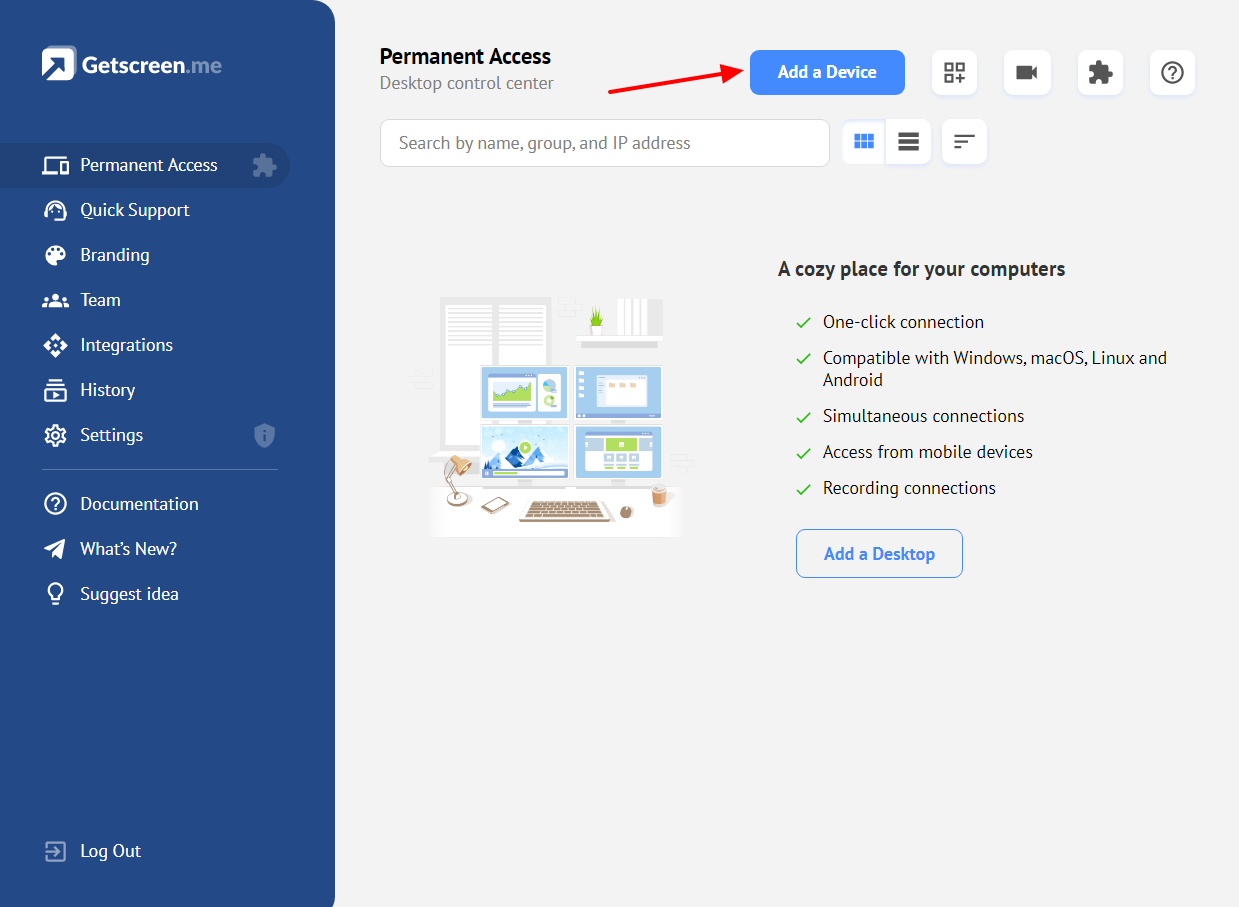Click the Branding palette icon

tap(55, 255)
